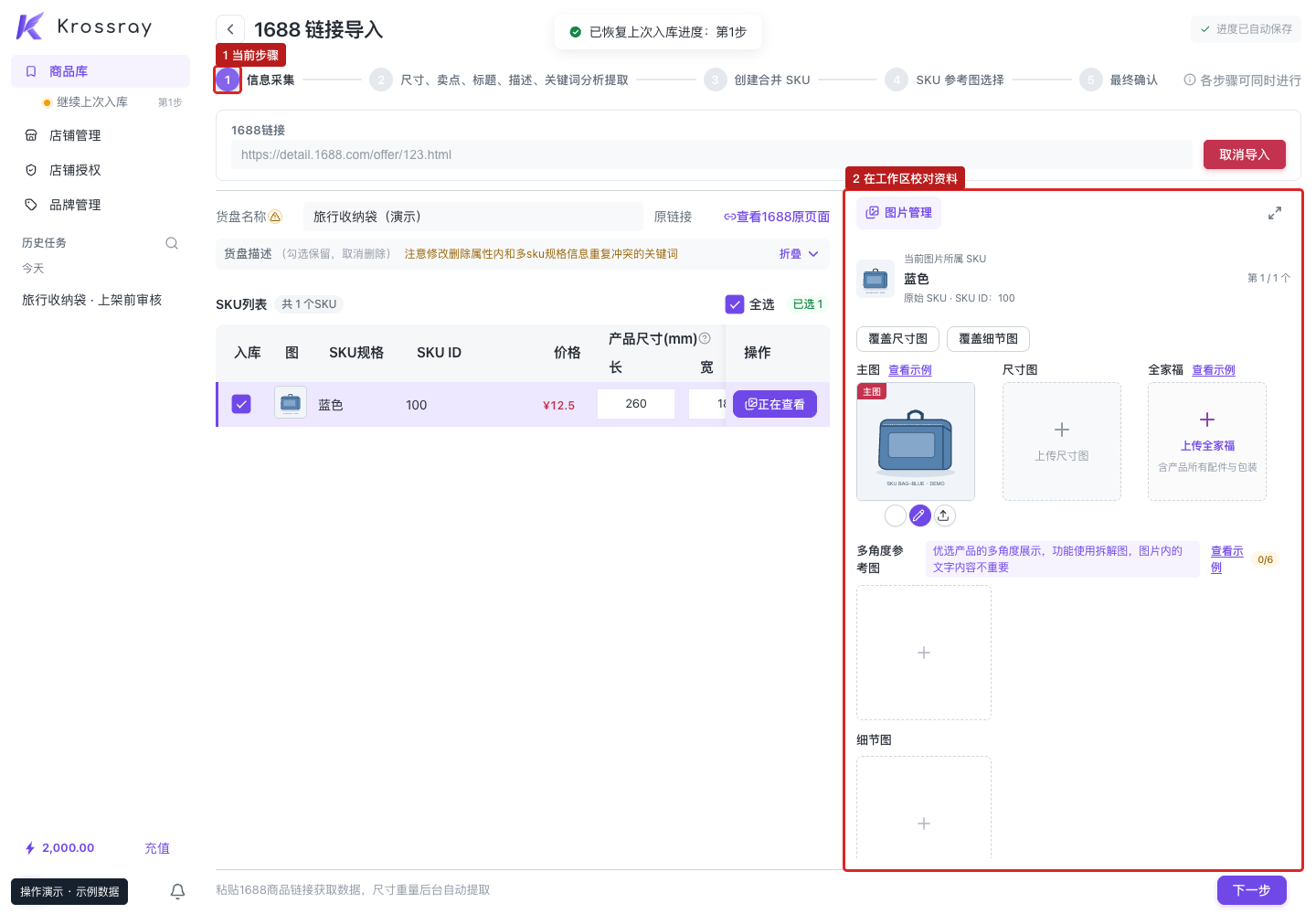
Task: Click the 下一步 button
Action: point(1252,890)
